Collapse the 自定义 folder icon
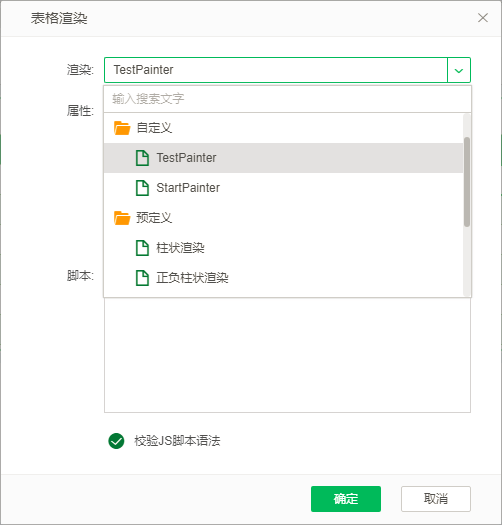The width and height of the screenshot is (502, 525). click(x=122, y=128)
